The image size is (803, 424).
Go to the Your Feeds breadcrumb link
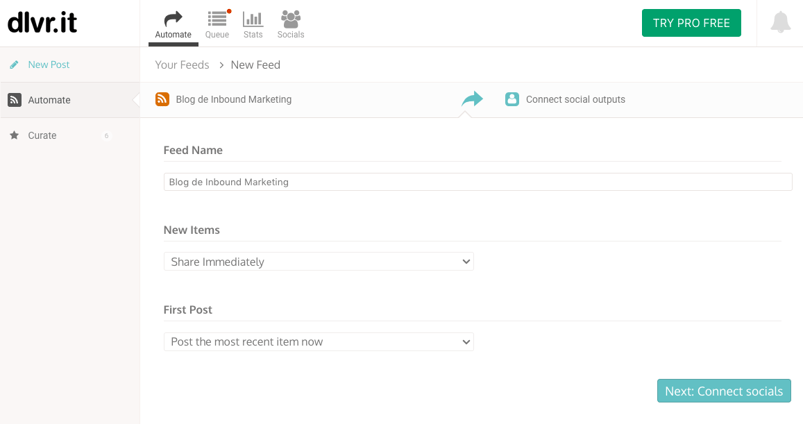pos(182,65)
